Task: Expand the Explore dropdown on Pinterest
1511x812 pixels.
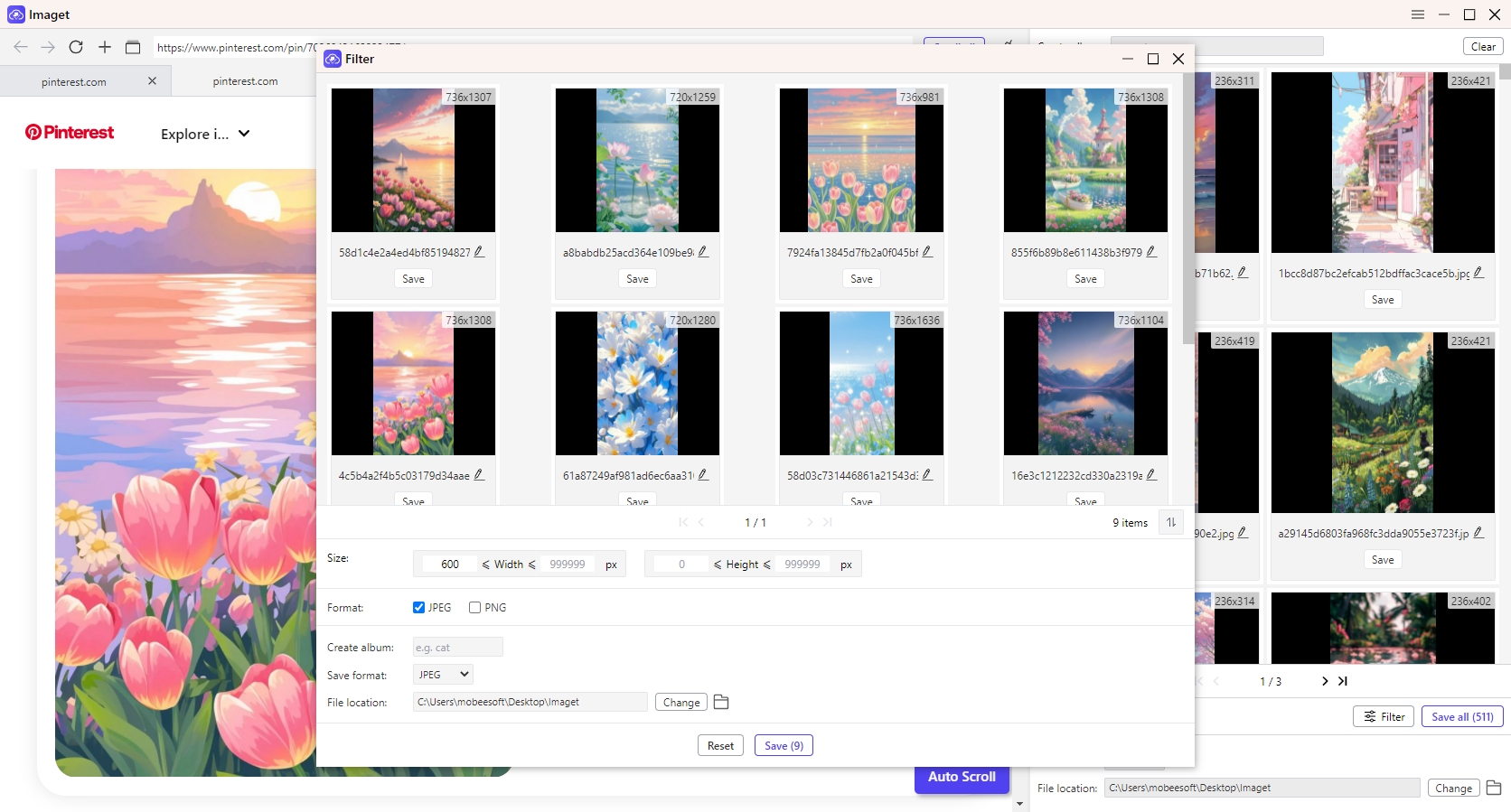Action: click(x=205, y=134)
